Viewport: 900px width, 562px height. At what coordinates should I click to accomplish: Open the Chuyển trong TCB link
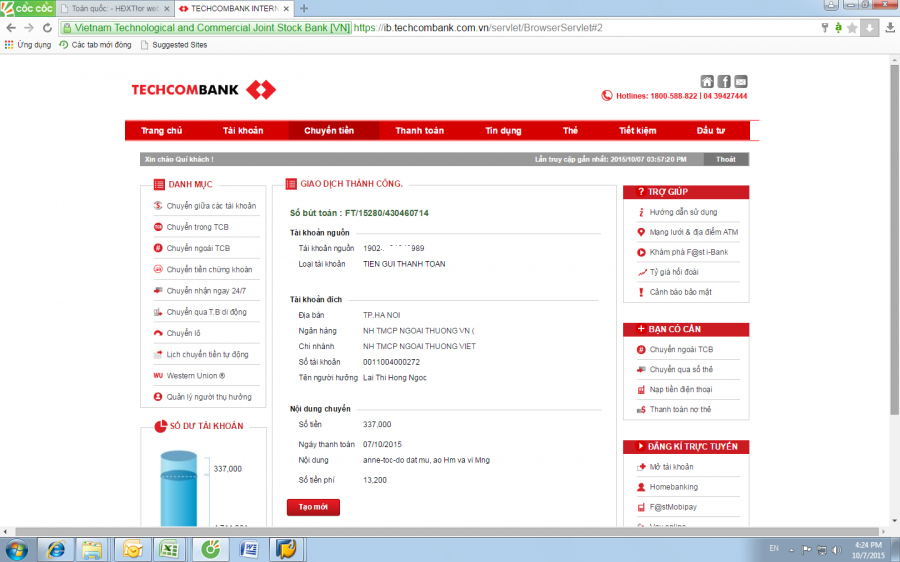[x=197, y=227]
